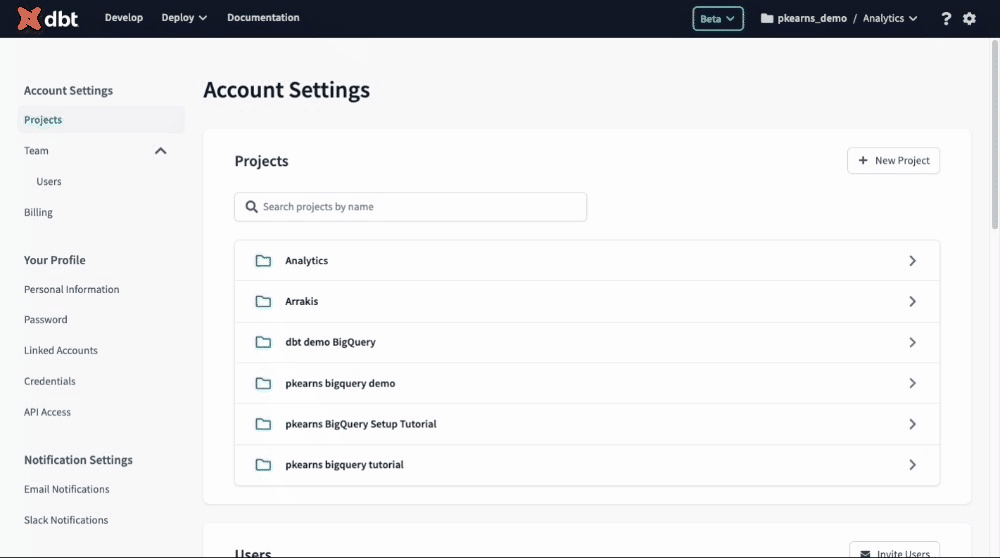
Task: Go to the Documentation tab
Action: point(263,18)
